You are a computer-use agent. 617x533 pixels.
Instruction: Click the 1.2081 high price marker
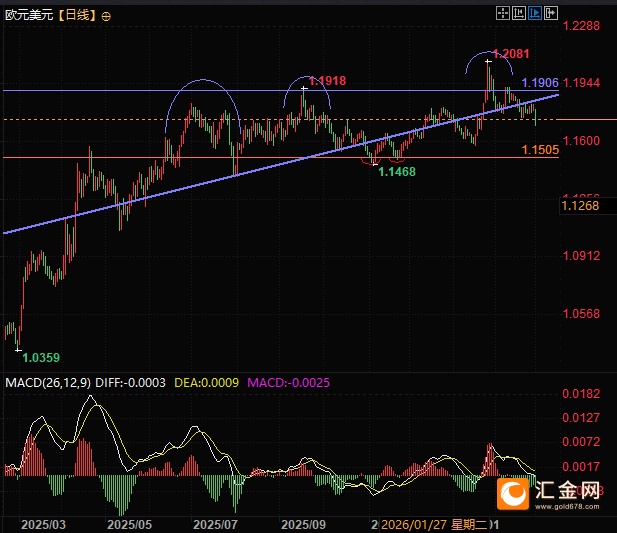tap(511, 53)
